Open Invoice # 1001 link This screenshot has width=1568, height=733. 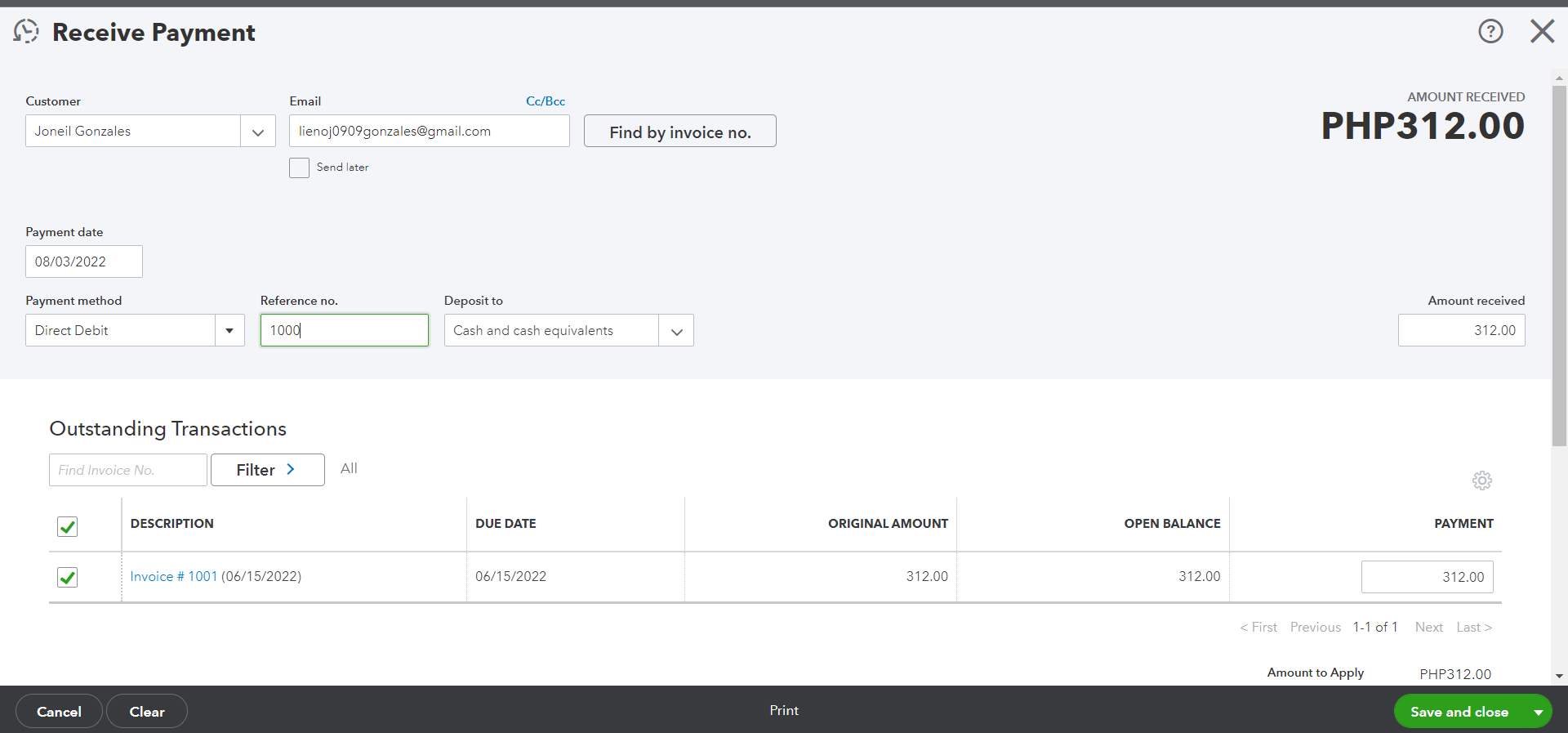click(174, 576)
